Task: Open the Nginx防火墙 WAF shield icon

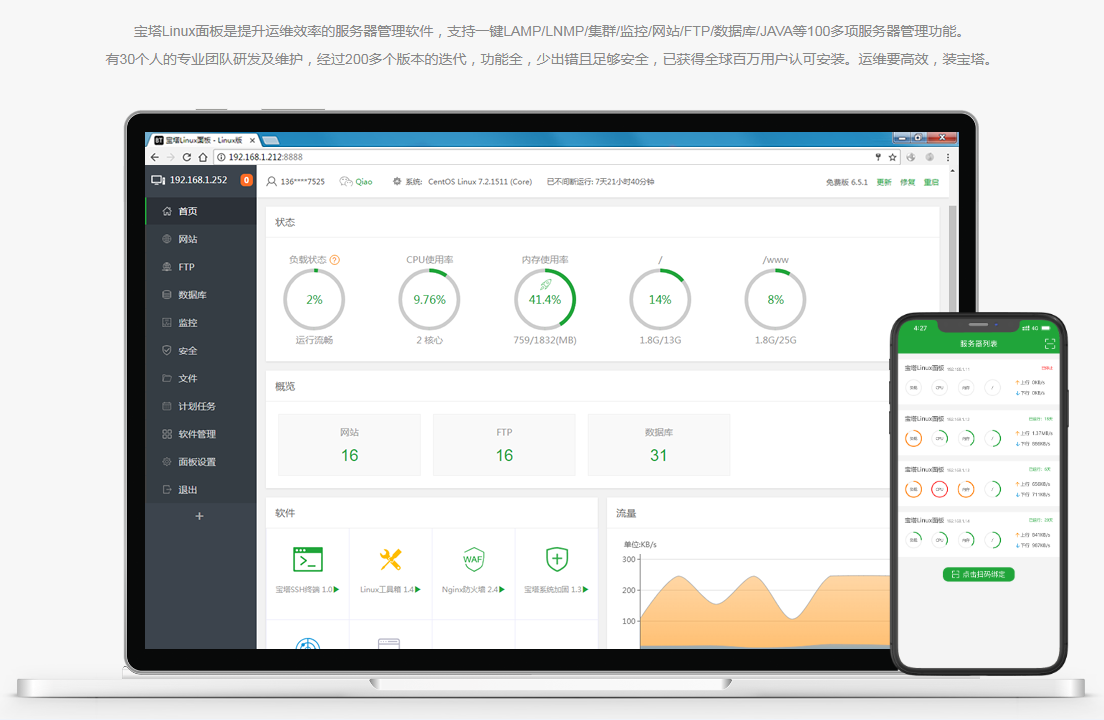Action: pos(473,559)
